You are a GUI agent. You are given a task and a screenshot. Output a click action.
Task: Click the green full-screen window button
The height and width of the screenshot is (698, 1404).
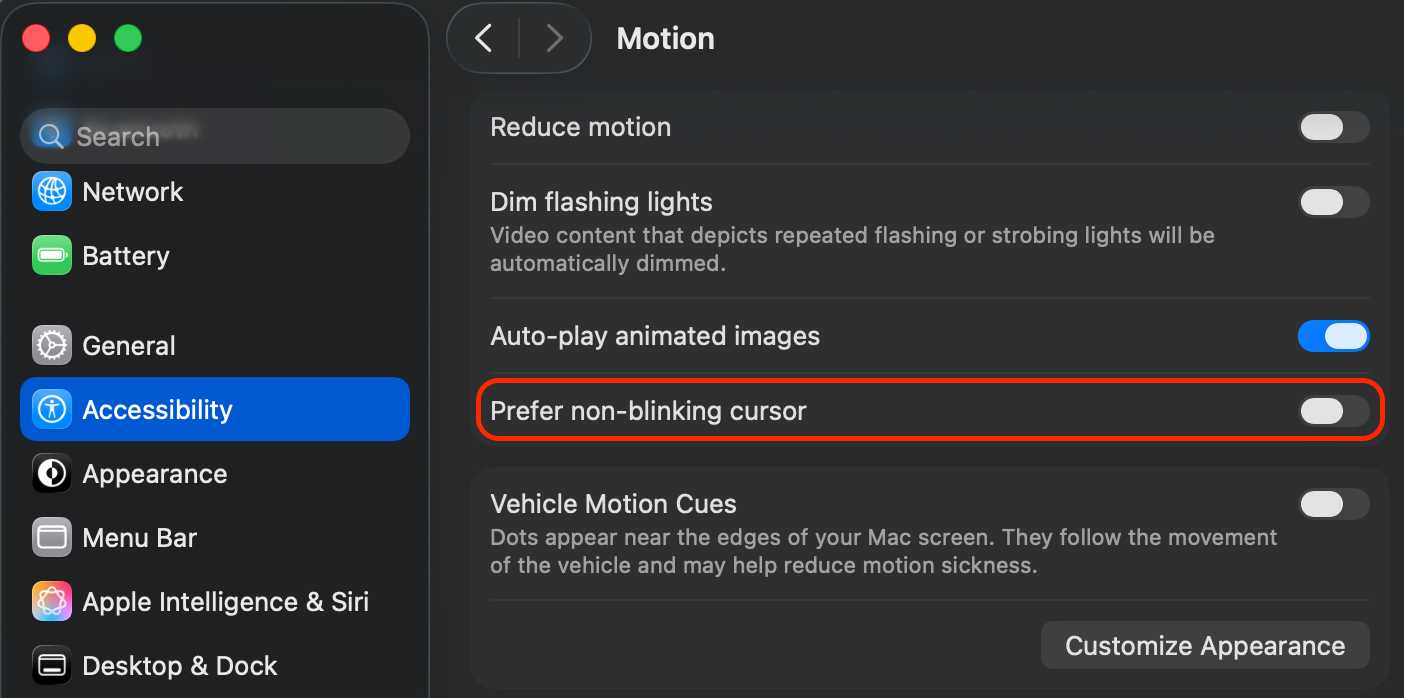coord(128,39)
